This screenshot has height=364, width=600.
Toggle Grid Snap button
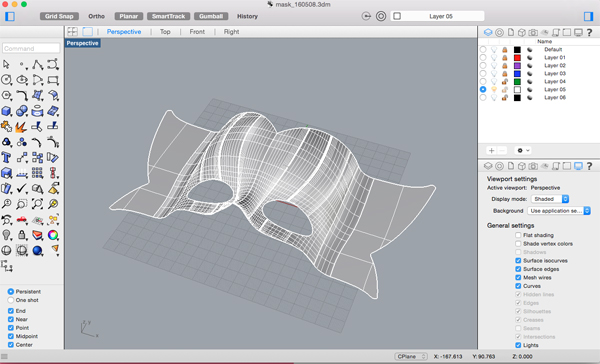coord(59,16)
